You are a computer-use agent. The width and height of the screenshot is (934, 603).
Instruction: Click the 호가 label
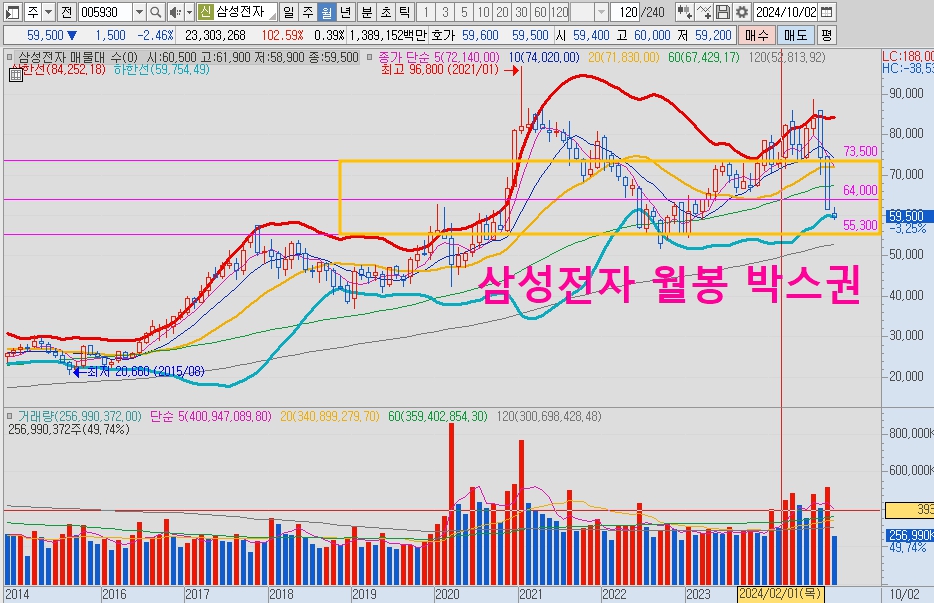pyautogui.click(x=443, y=35)
